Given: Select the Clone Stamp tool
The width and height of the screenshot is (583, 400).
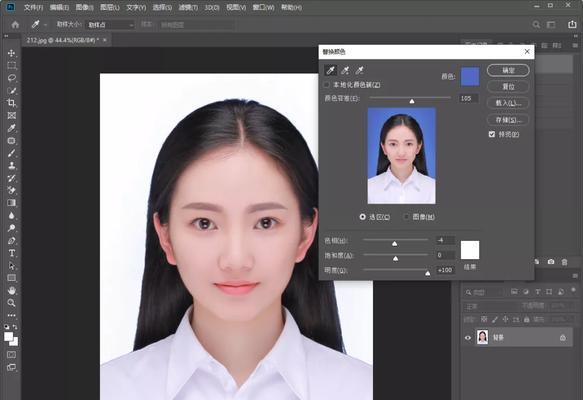Looking at the screenshot, I should (x=12, y=165).
